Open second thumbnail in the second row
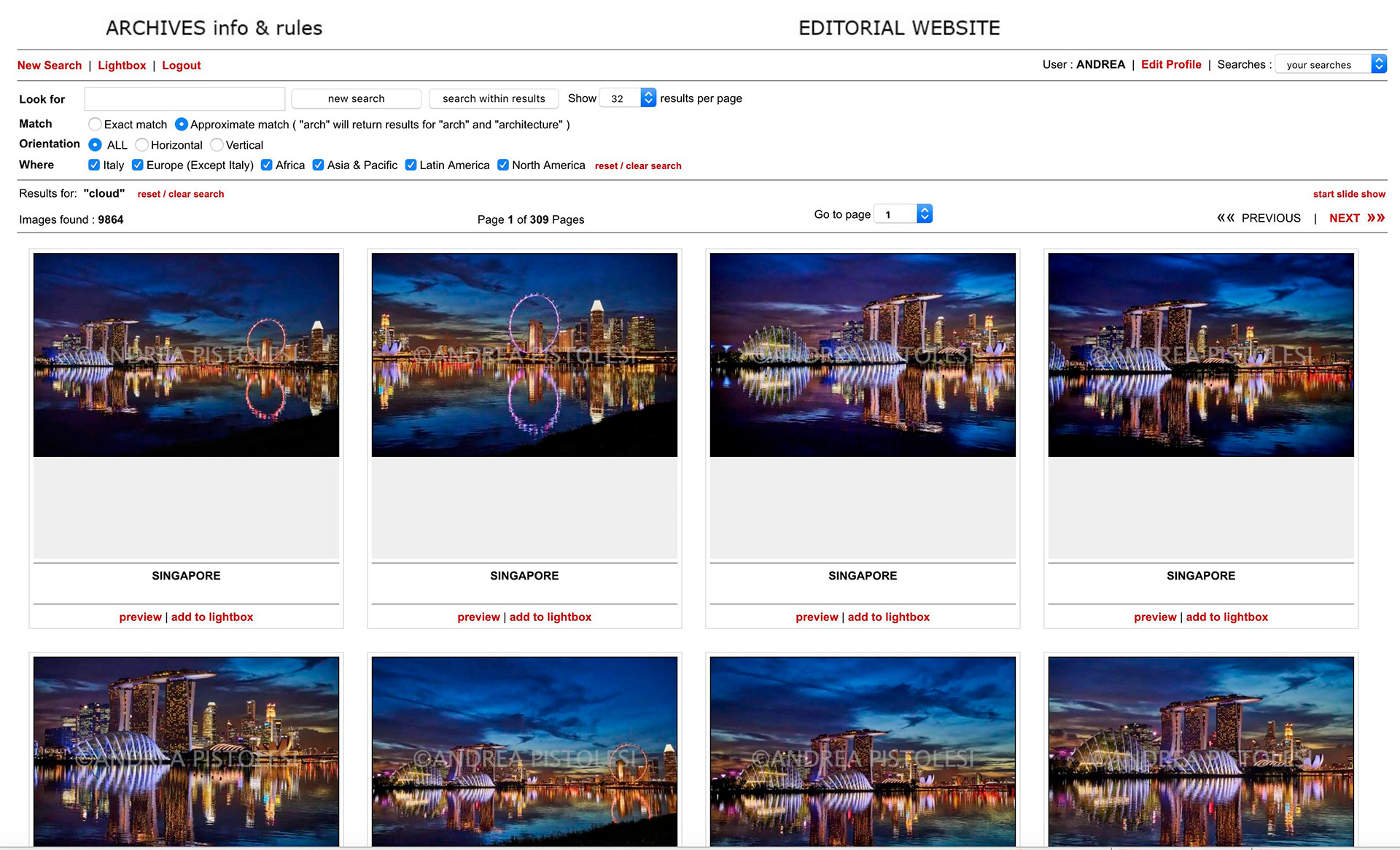The height and width of the screenshot is (850, 1400). [x=524, y=752]
